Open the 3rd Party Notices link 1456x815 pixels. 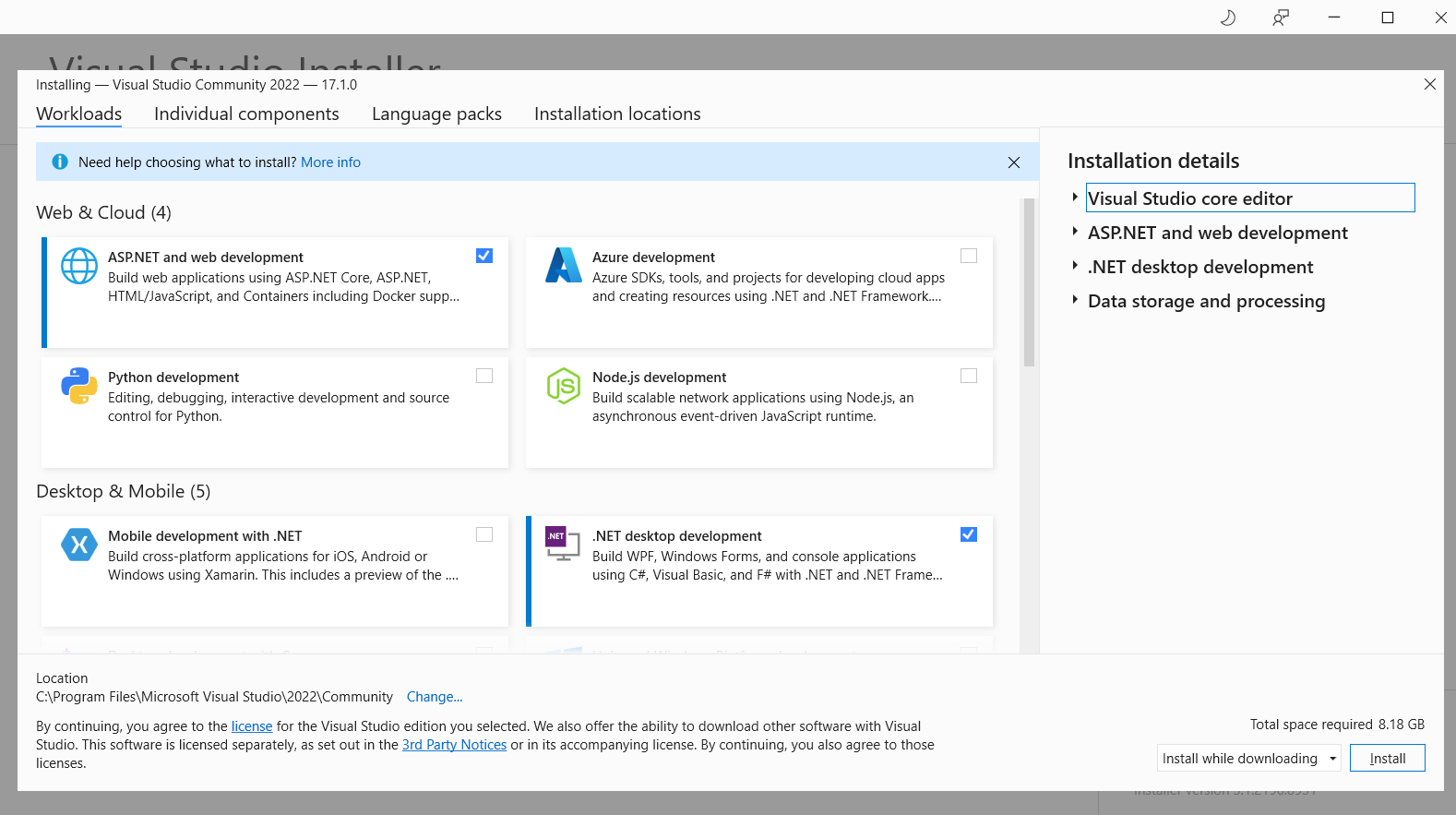[454, 745]
